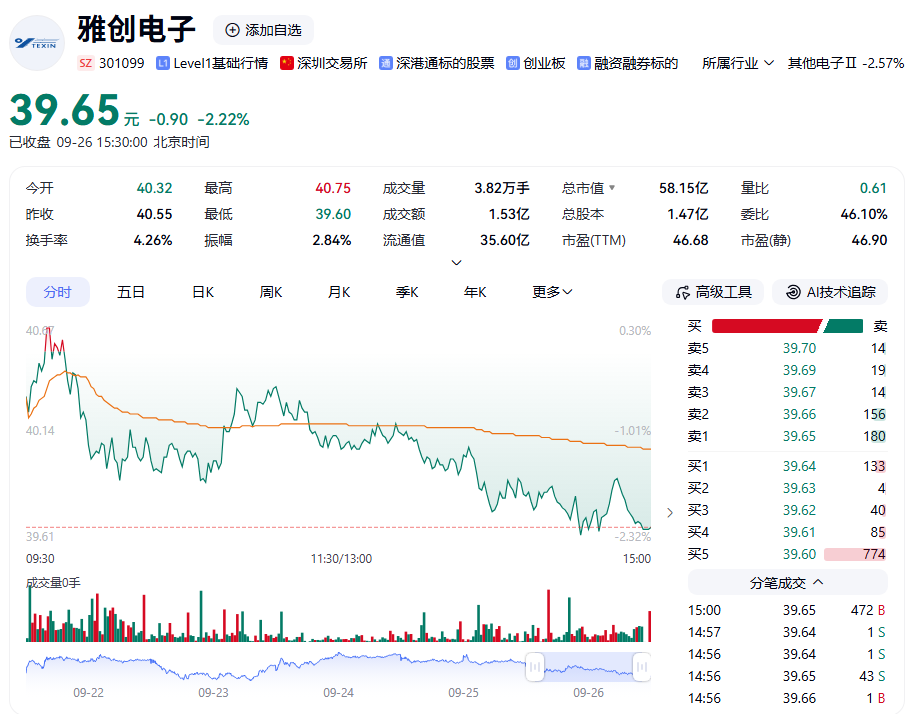Click the 融 融资融券标的 badge icon
Image resolution: width=910 pixels, height=714 pixels.
[584, 63]
